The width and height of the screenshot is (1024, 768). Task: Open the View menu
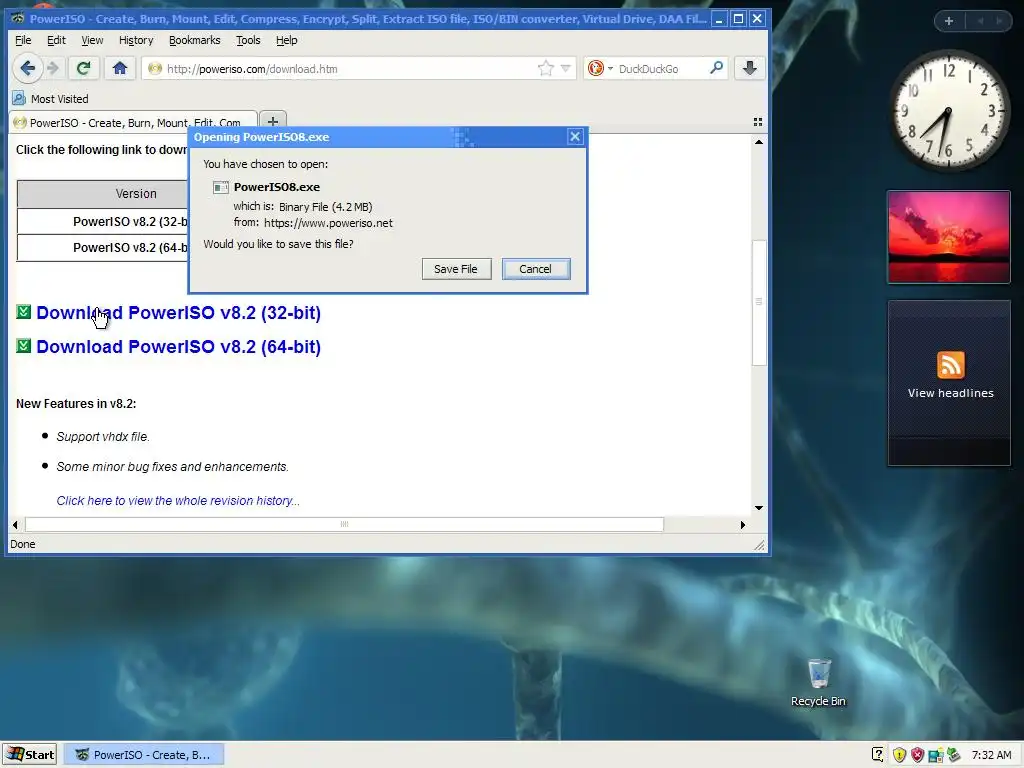pos(92,40)
